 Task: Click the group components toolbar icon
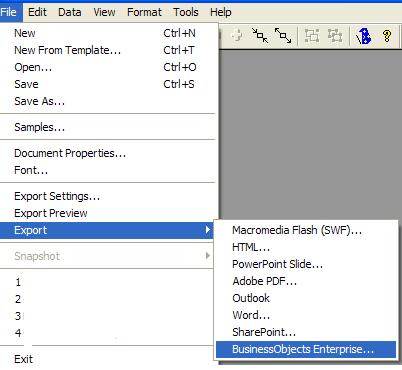click(312, 35)
